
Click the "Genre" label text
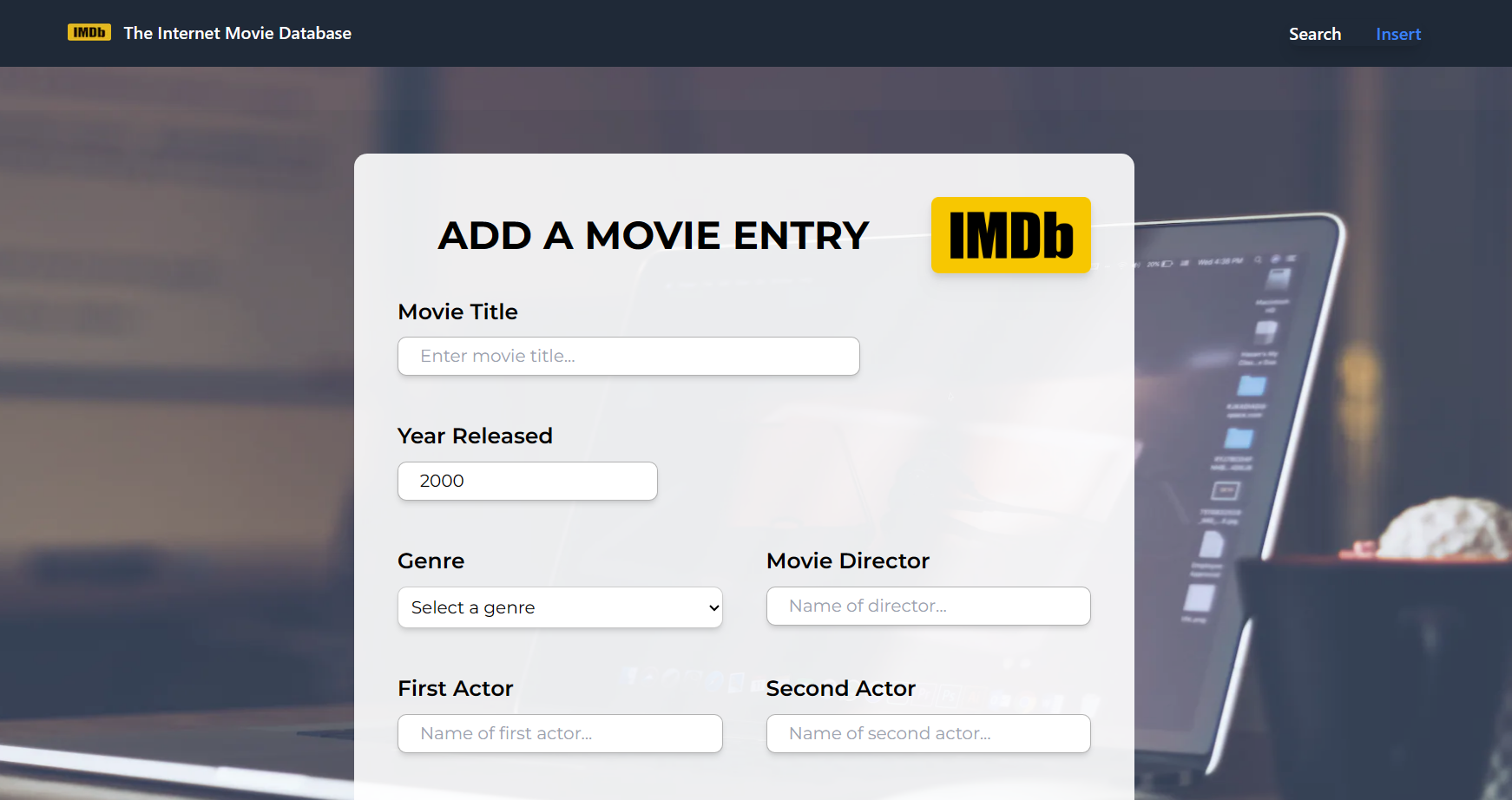click(431, 561)
